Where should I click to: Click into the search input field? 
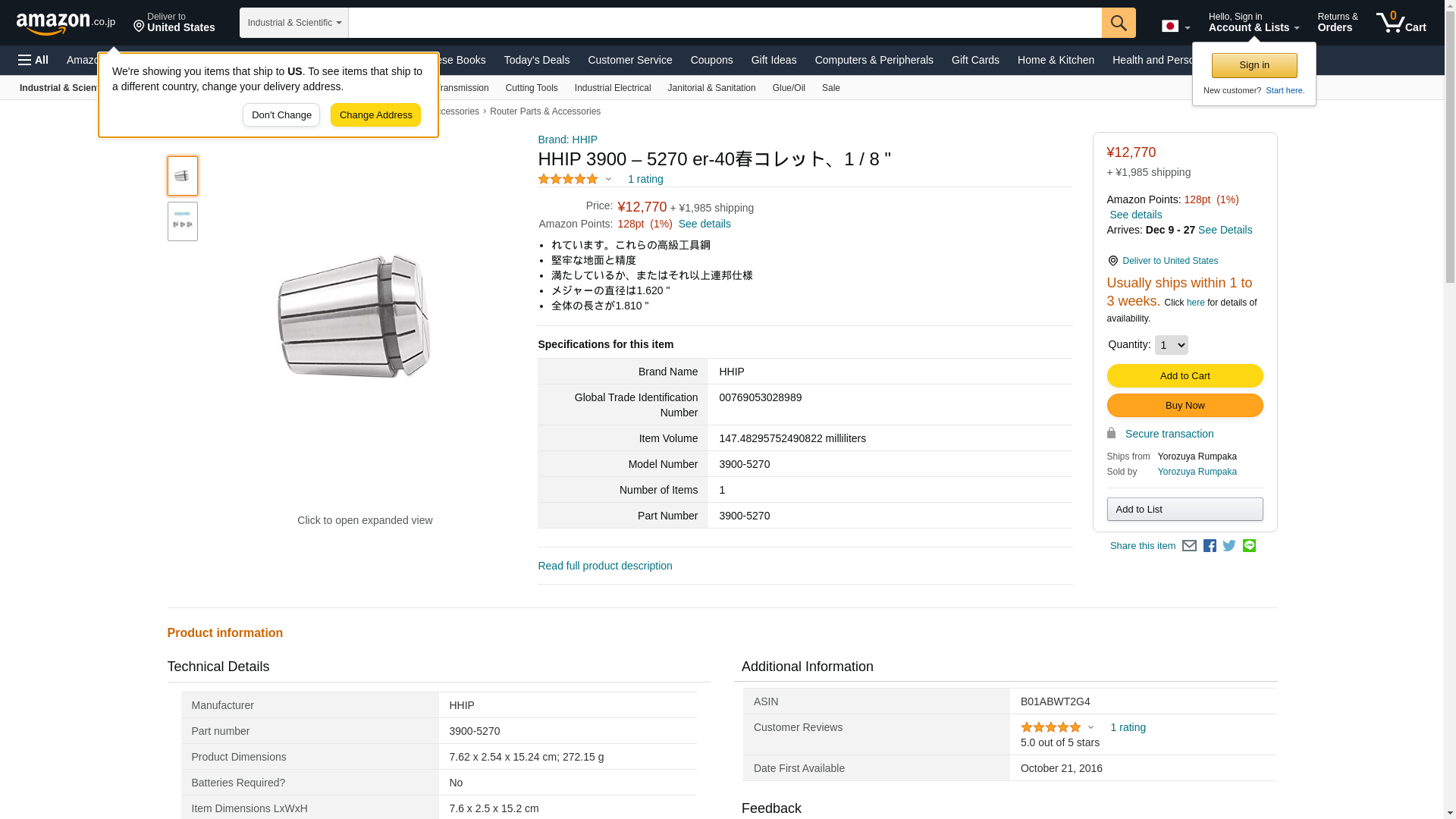724,23
